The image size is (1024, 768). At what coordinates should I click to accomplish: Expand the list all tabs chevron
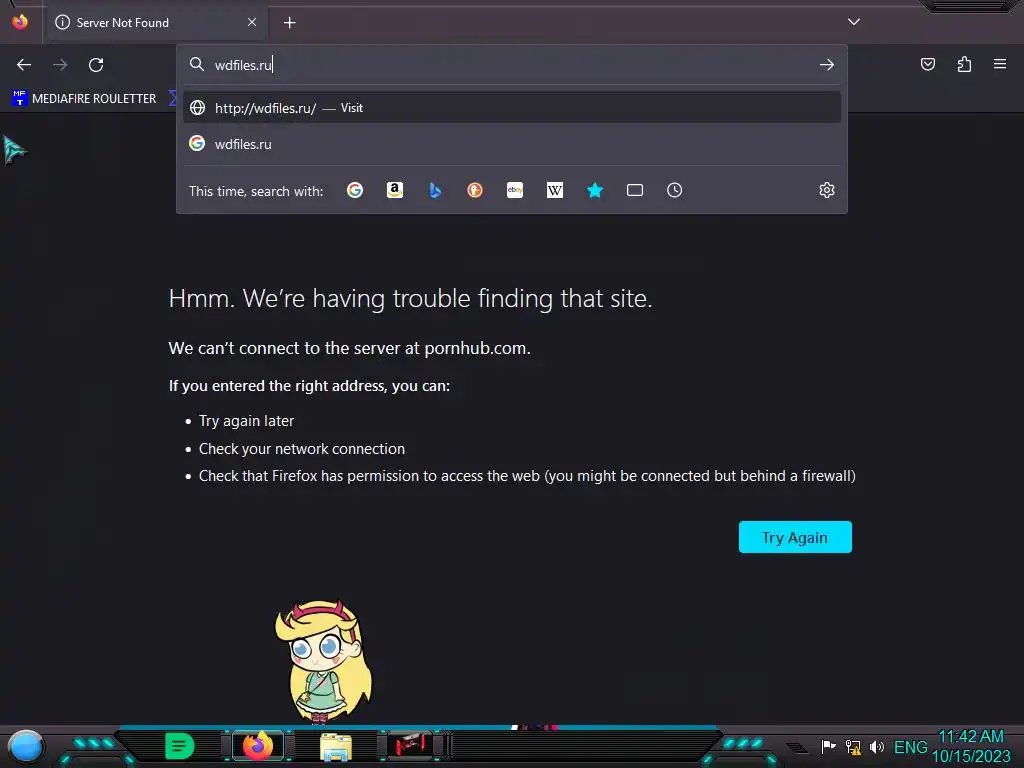(x=854, y=22)
